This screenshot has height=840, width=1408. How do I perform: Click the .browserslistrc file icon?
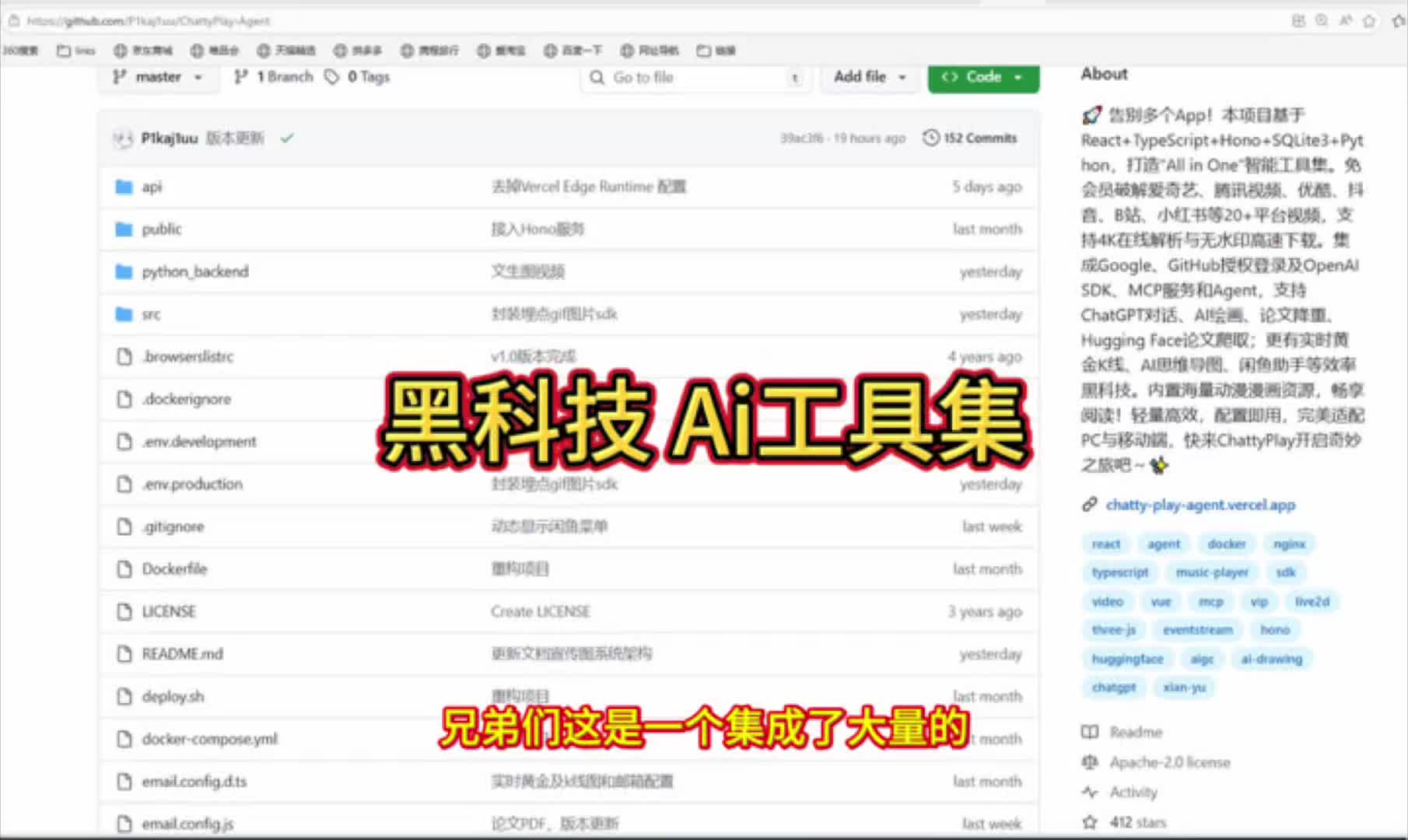point(124,357)
